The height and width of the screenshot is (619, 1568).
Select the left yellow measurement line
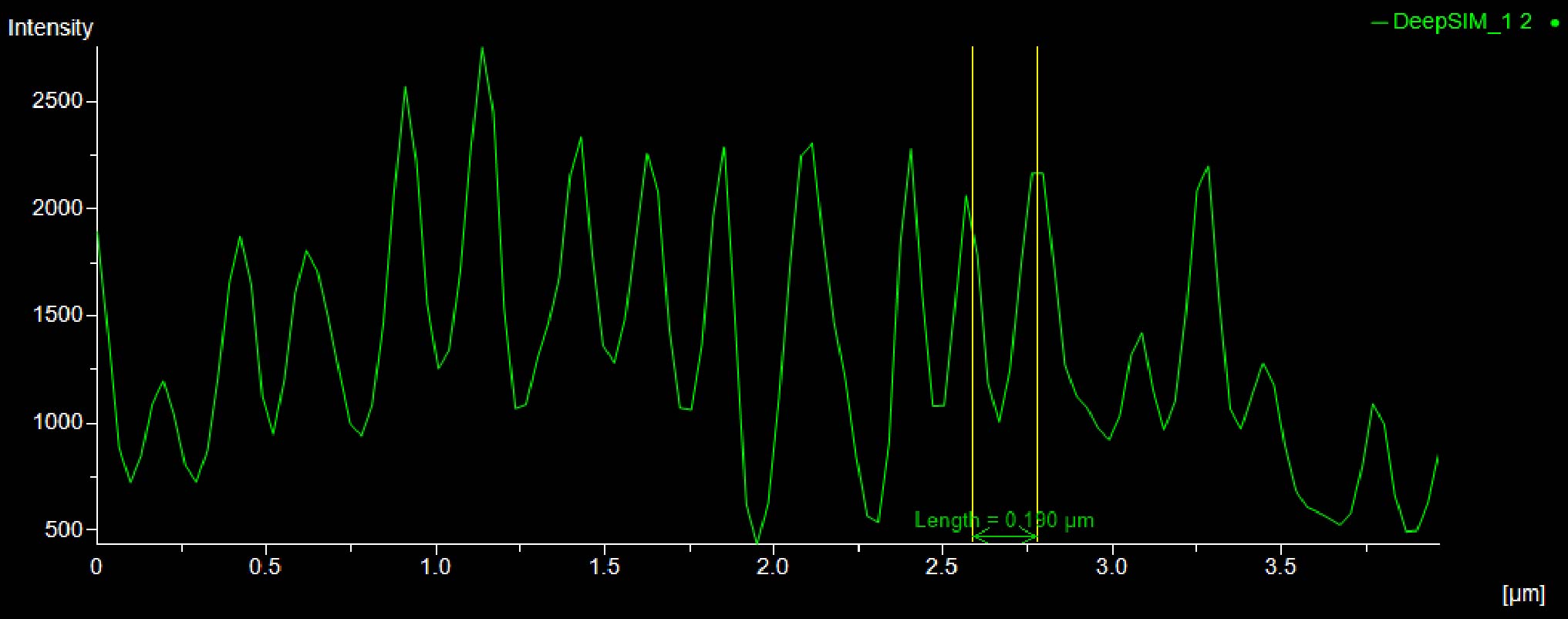point(973,309)
